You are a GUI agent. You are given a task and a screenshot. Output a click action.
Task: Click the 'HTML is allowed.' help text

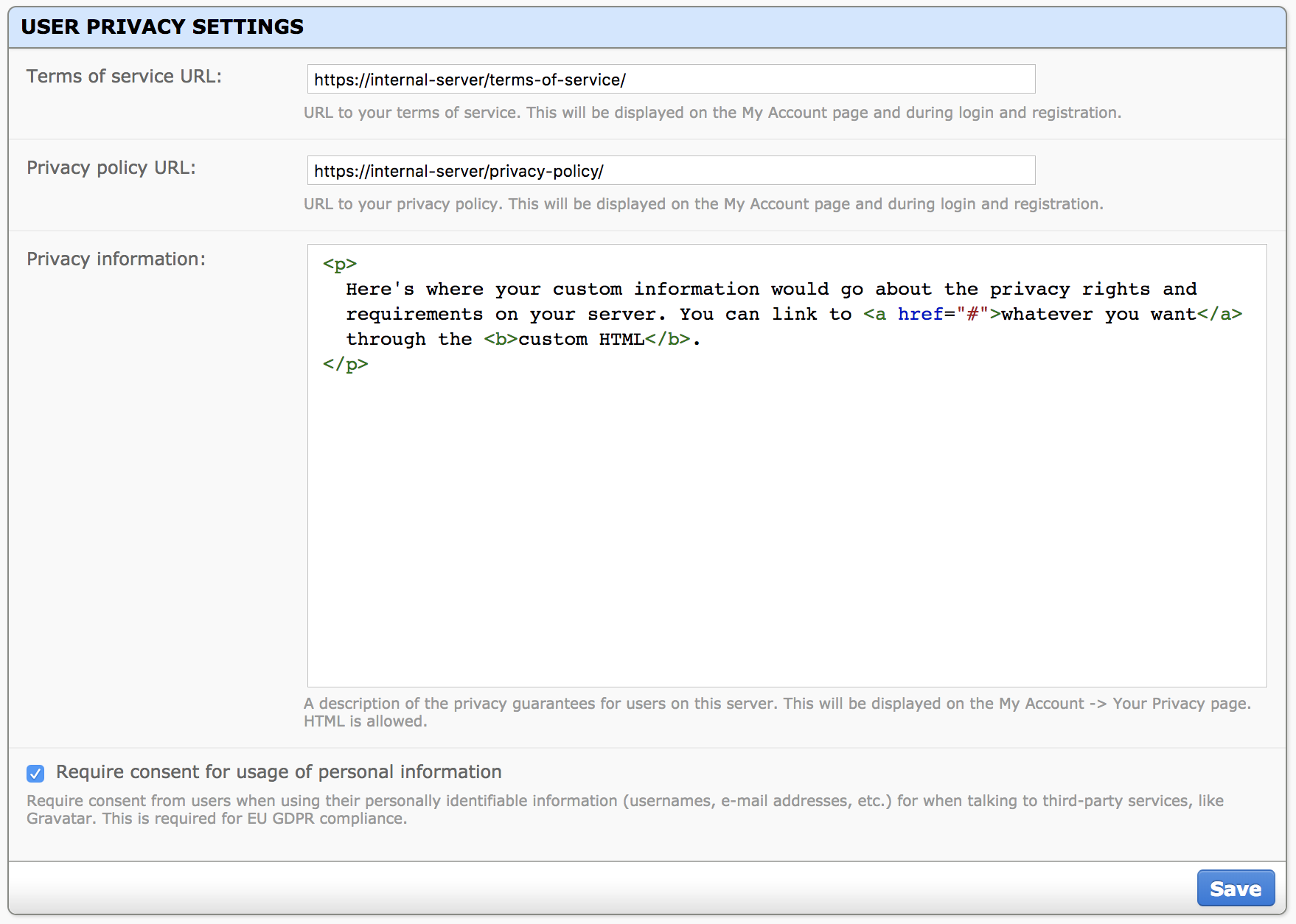click(366, 721)
